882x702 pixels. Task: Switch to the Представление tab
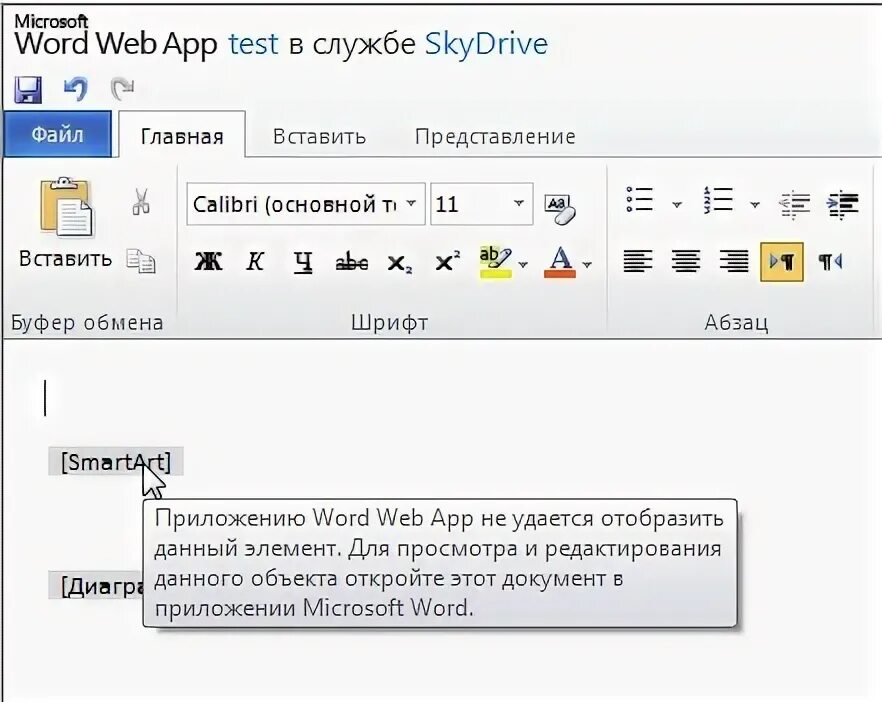495,136
